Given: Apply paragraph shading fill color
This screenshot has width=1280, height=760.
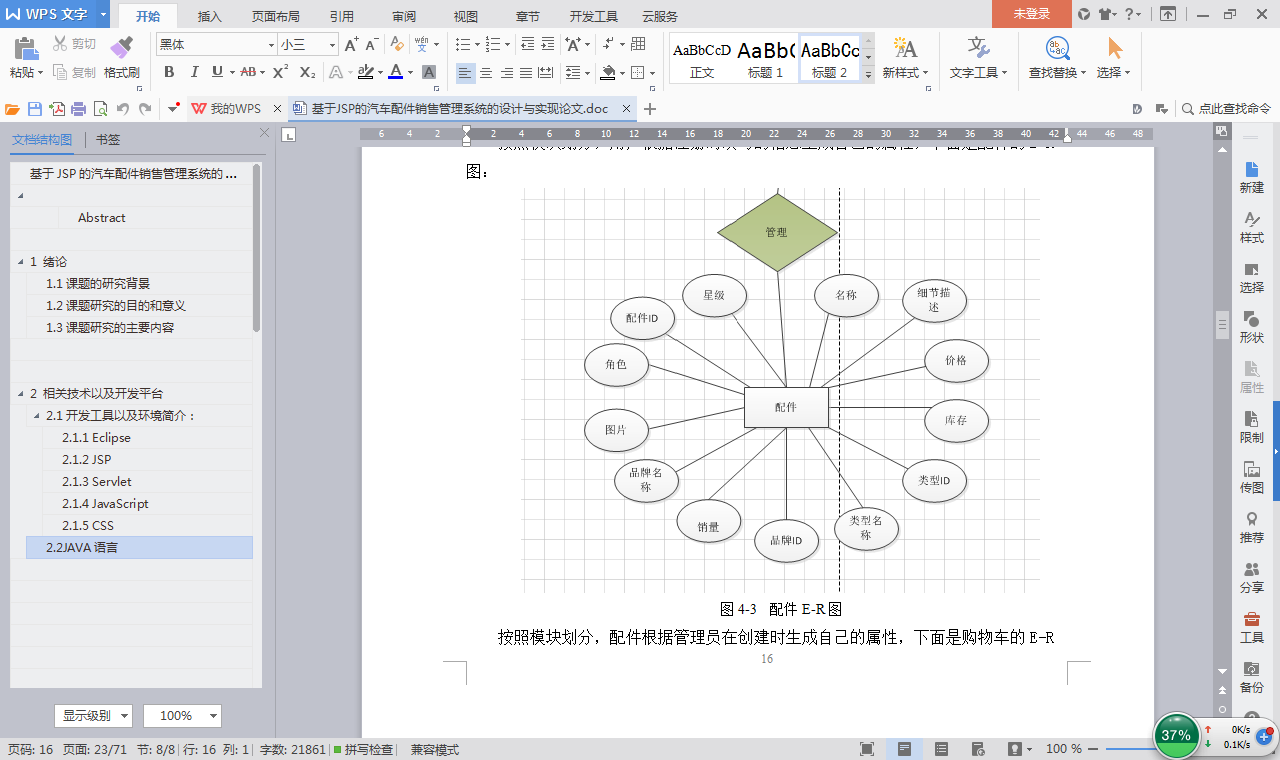Looking at the screenshot, I should (x=607, y=72).
